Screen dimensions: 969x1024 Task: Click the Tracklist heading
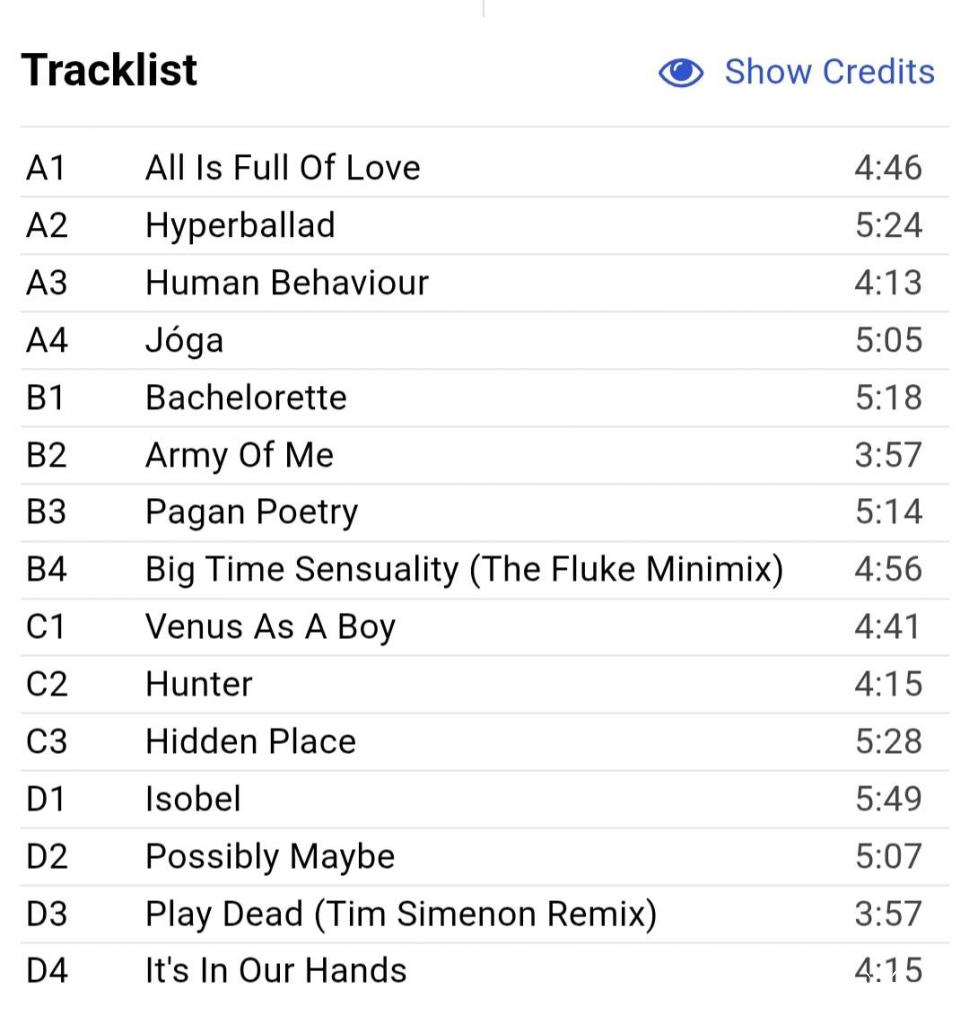click(109, 70)
